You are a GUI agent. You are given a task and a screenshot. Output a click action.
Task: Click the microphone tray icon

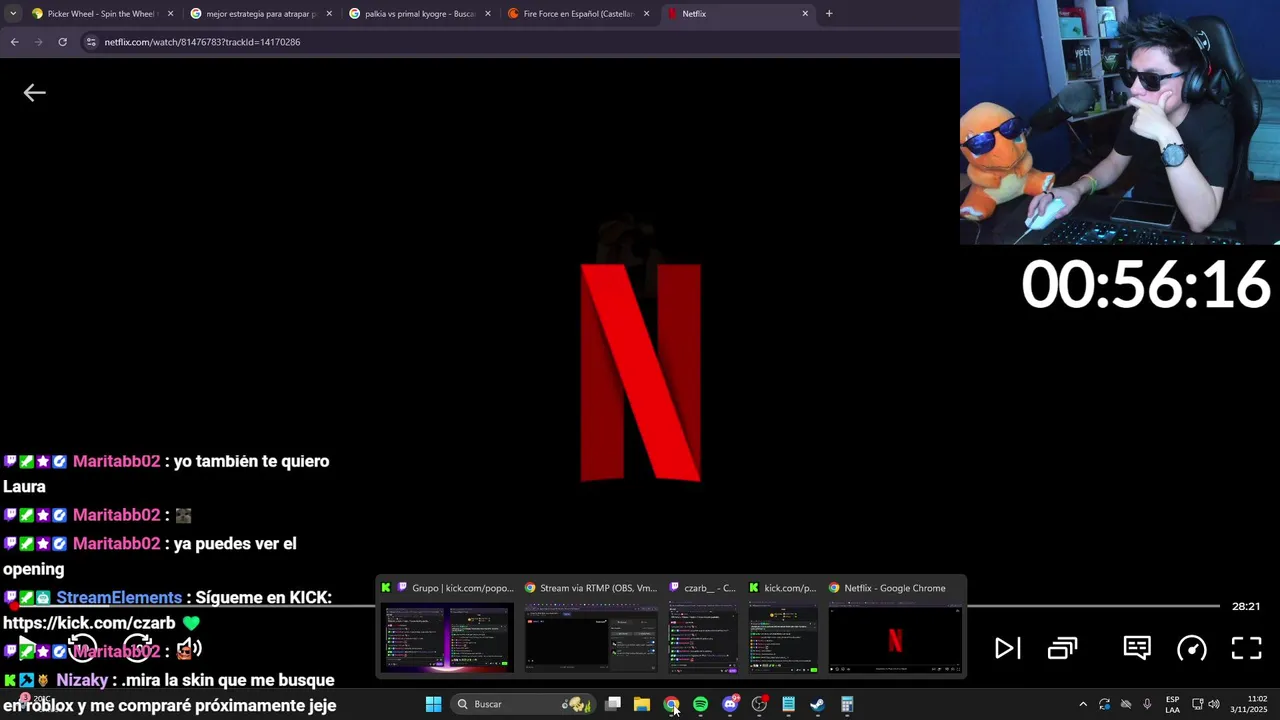(x=1147, y=704)
